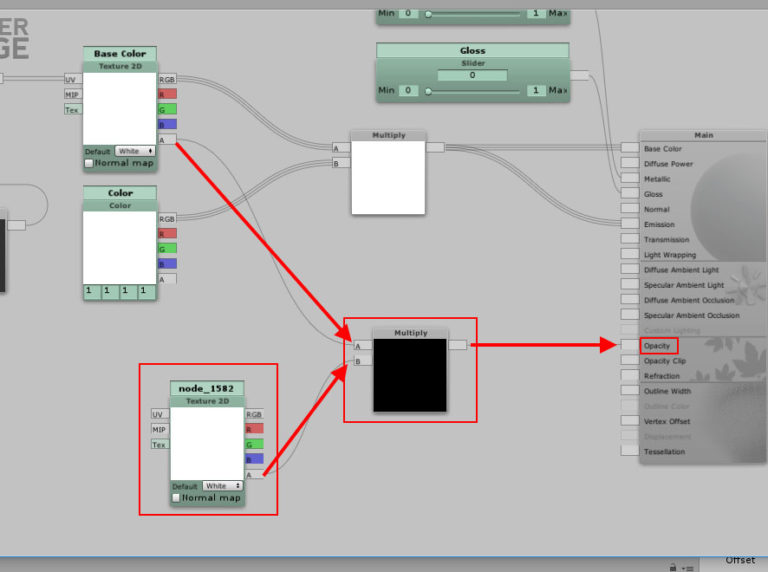Open Default White dropdown on Base Color node
768x572 pixels.
134,151
